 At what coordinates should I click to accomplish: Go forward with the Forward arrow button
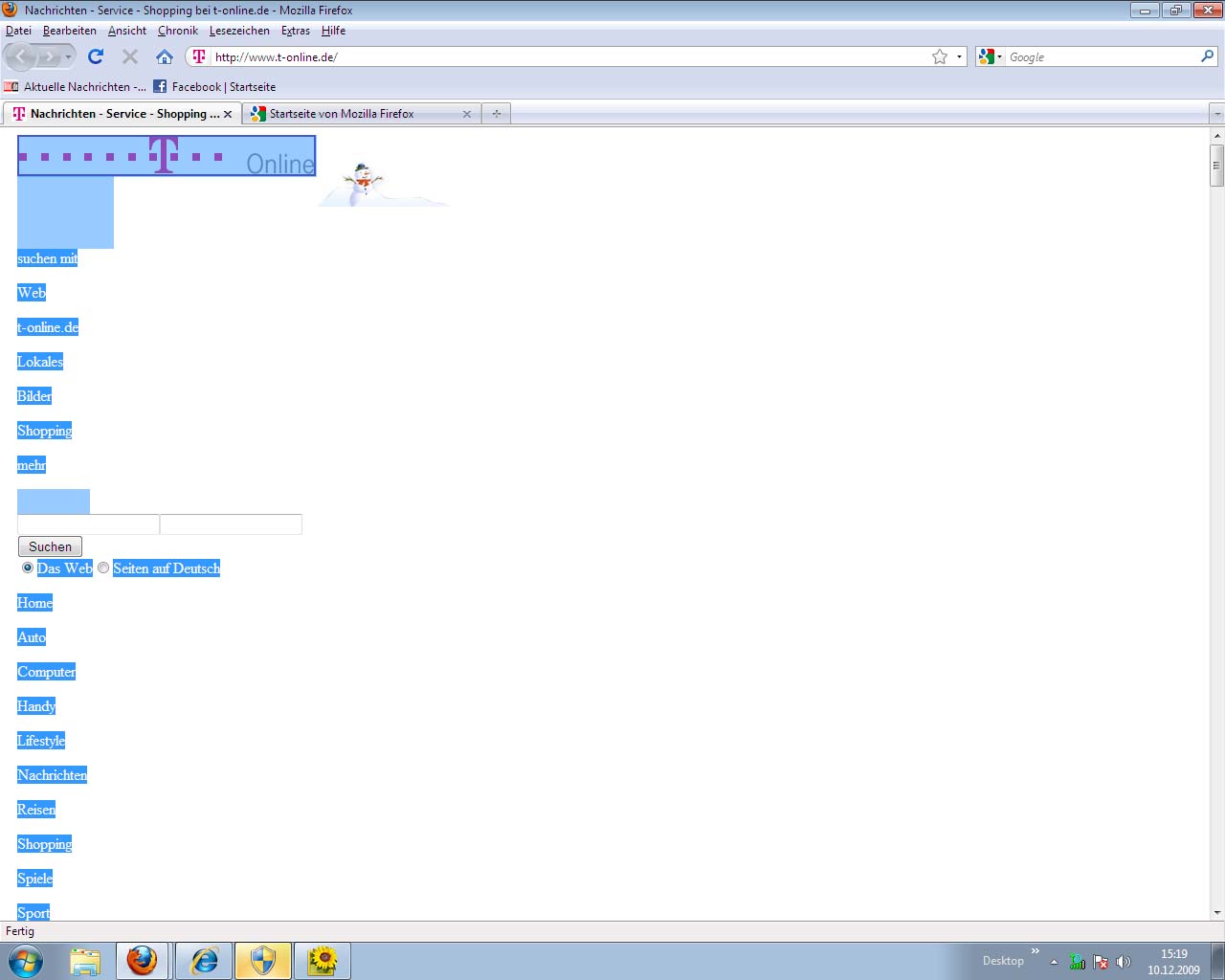click(x=49, y=57)
